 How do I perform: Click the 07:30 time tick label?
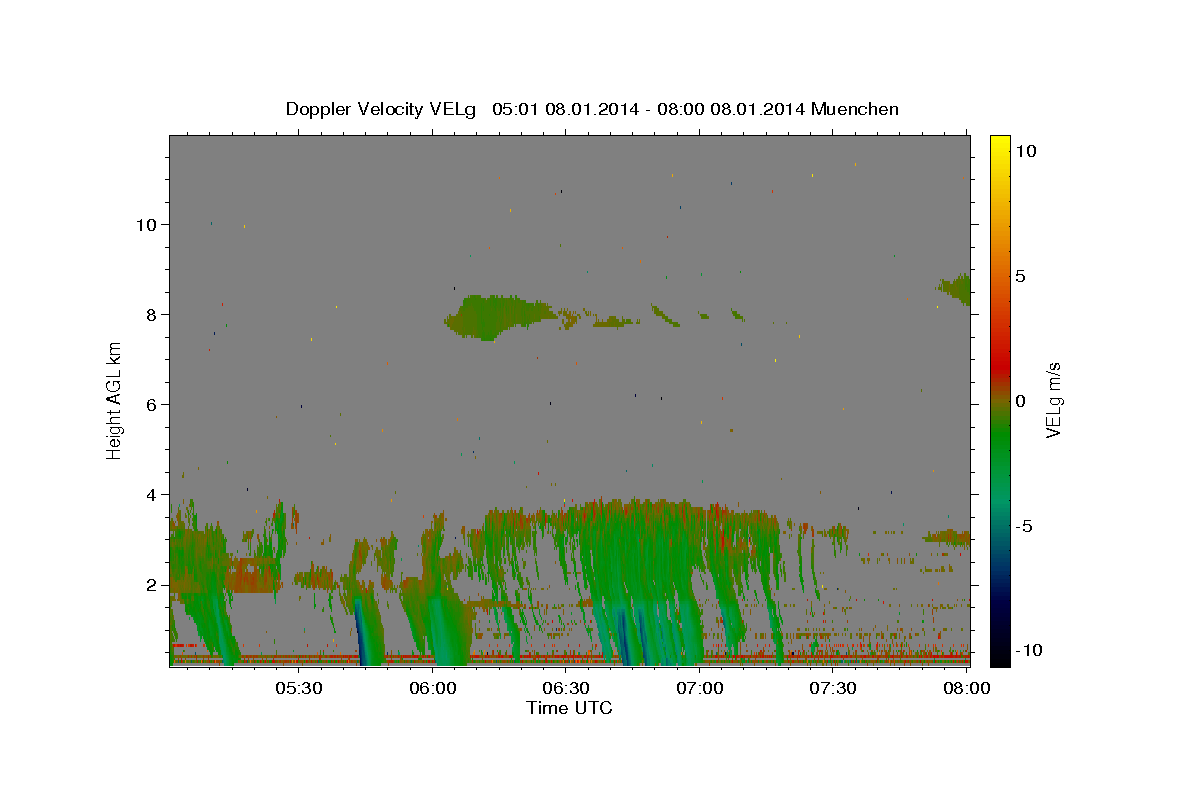[x=832, y=688]
